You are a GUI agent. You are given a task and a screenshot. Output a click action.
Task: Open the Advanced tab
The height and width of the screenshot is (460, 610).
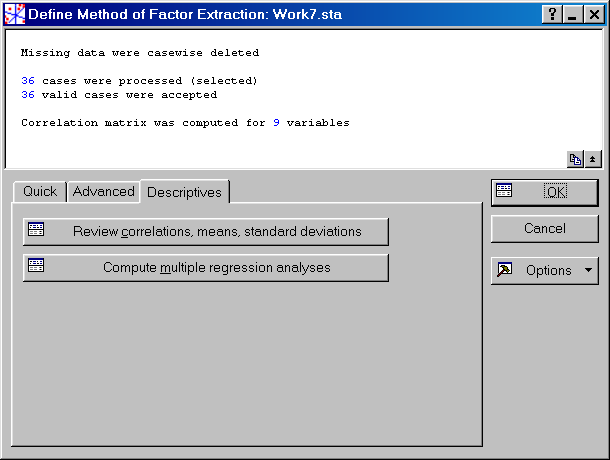103,191
